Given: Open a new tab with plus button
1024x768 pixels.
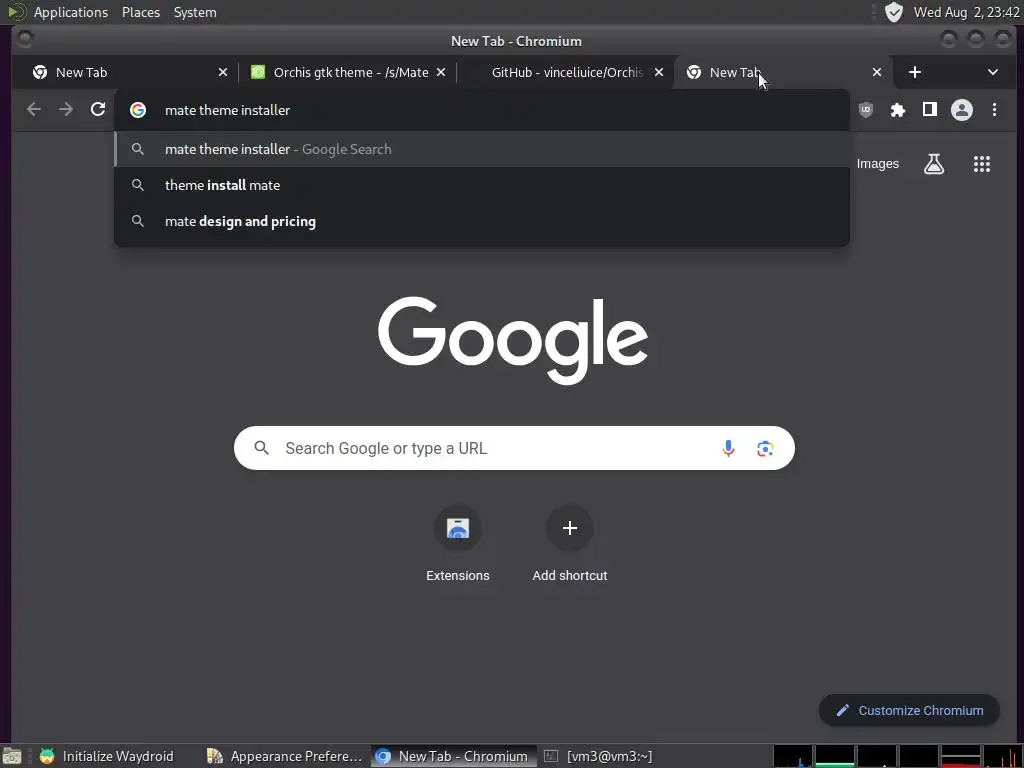Looking at the screenshot, I should tap(915, 72).
